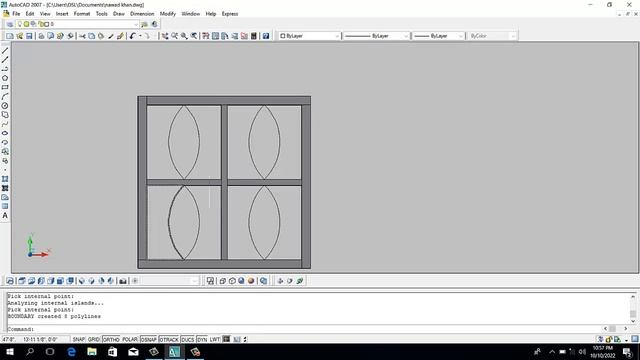Toggle OTRACK in status bar

click(169, 339)
